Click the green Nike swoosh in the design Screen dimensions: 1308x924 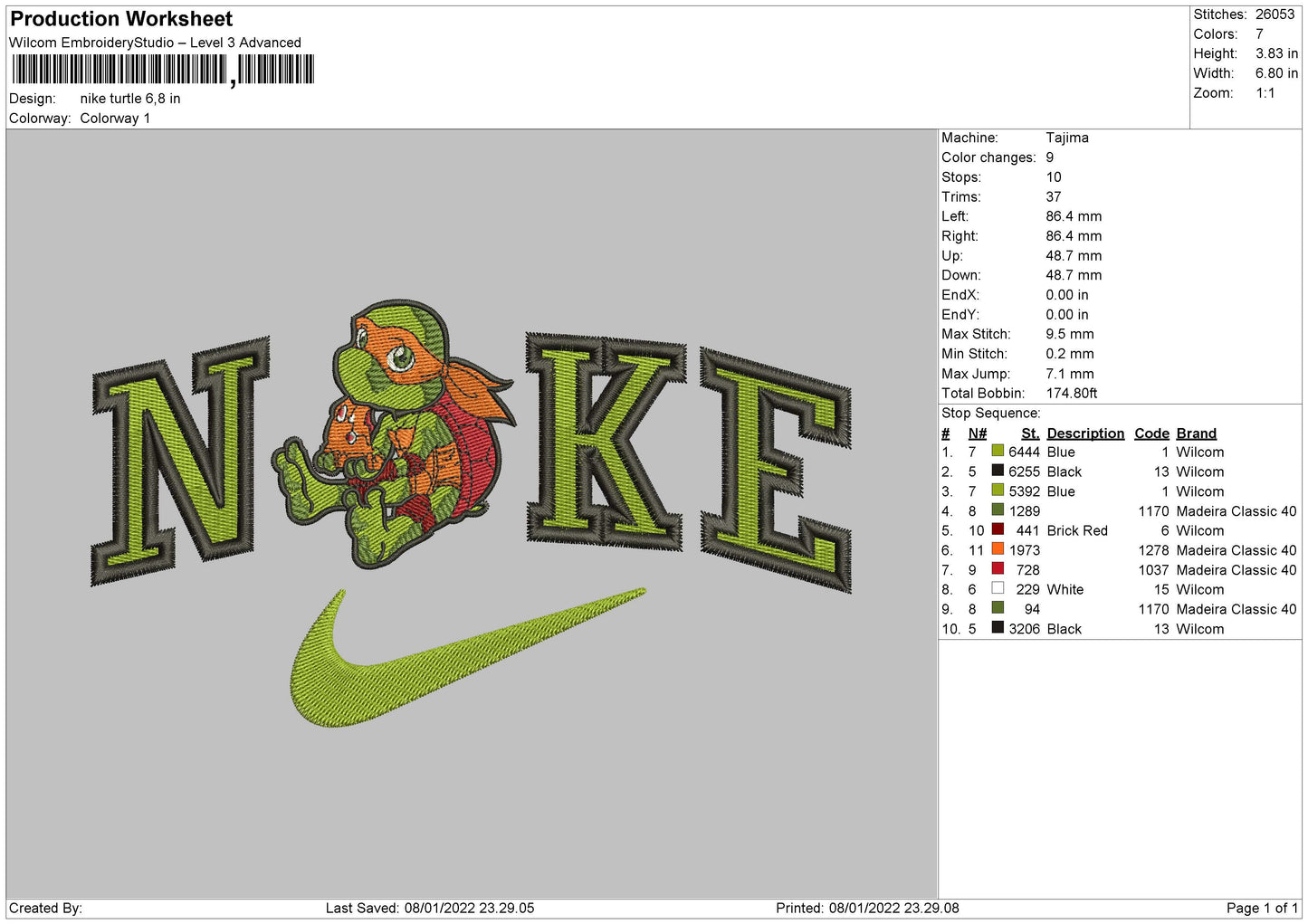[468, 657]
